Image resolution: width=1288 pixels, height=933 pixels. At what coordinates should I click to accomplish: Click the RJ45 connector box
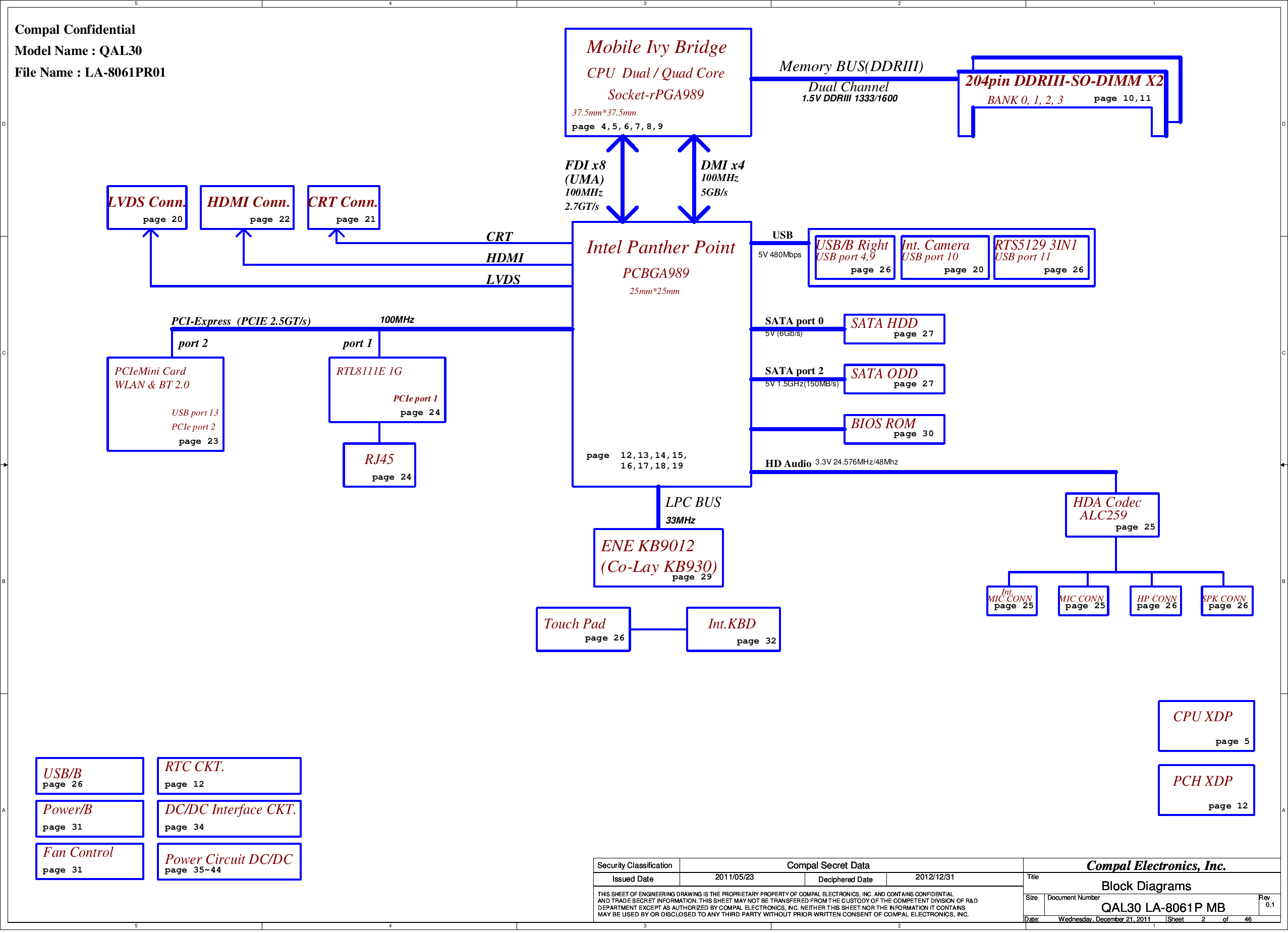[379, 465]
